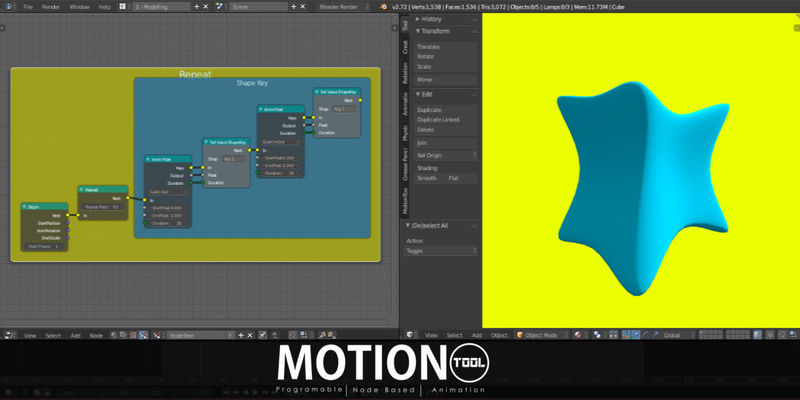Viewport: 800px width, 400px height.
Task: Open the node editor type icon
Action: (x=9, y=335)
